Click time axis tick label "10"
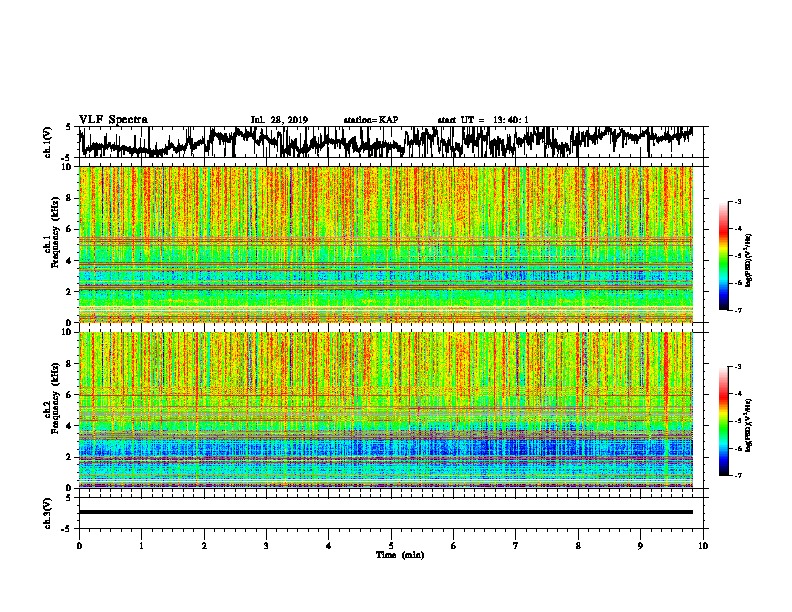The image size is (792, 612). click(x=703, y=546)
